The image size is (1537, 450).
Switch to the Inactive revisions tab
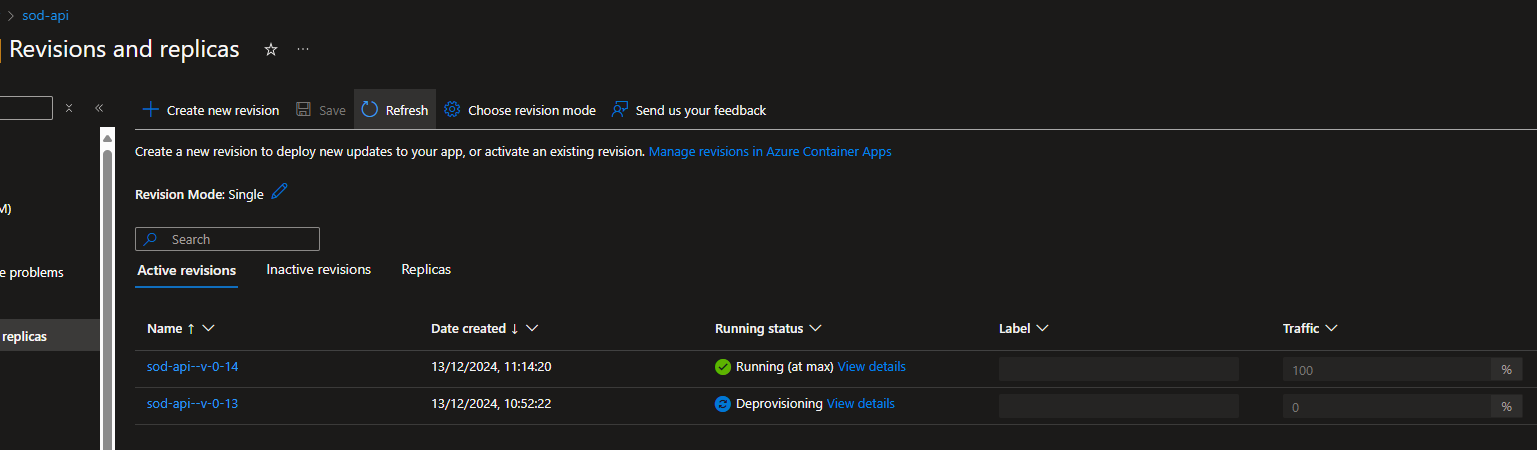[318, 270]
